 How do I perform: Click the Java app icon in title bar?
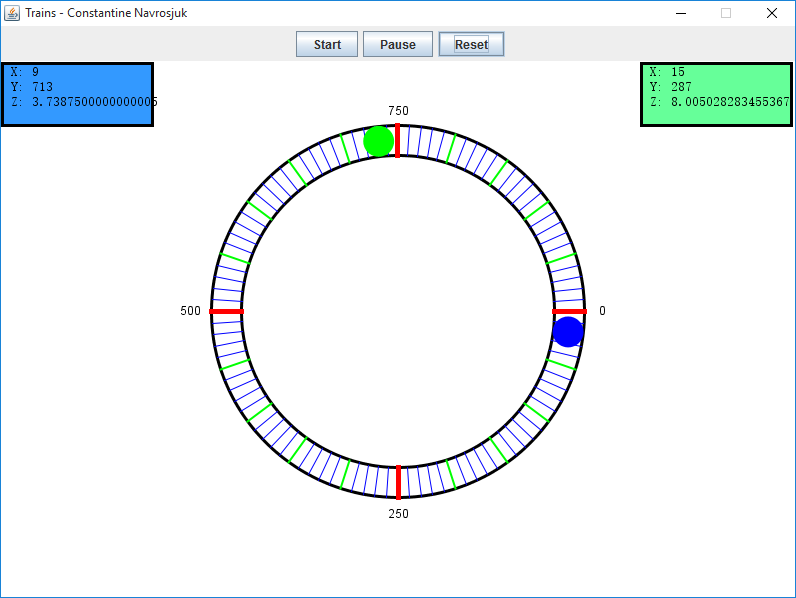click(x=13, y=13)
